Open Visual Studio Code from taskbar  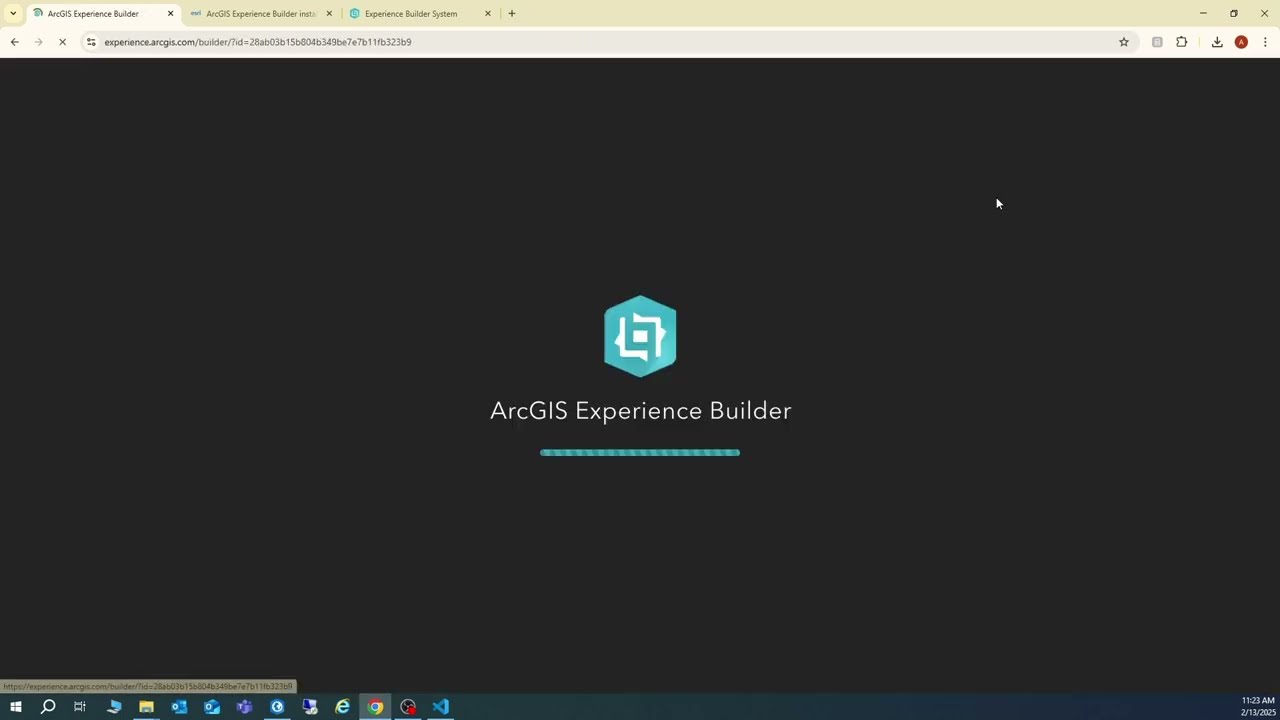[441, 707]
